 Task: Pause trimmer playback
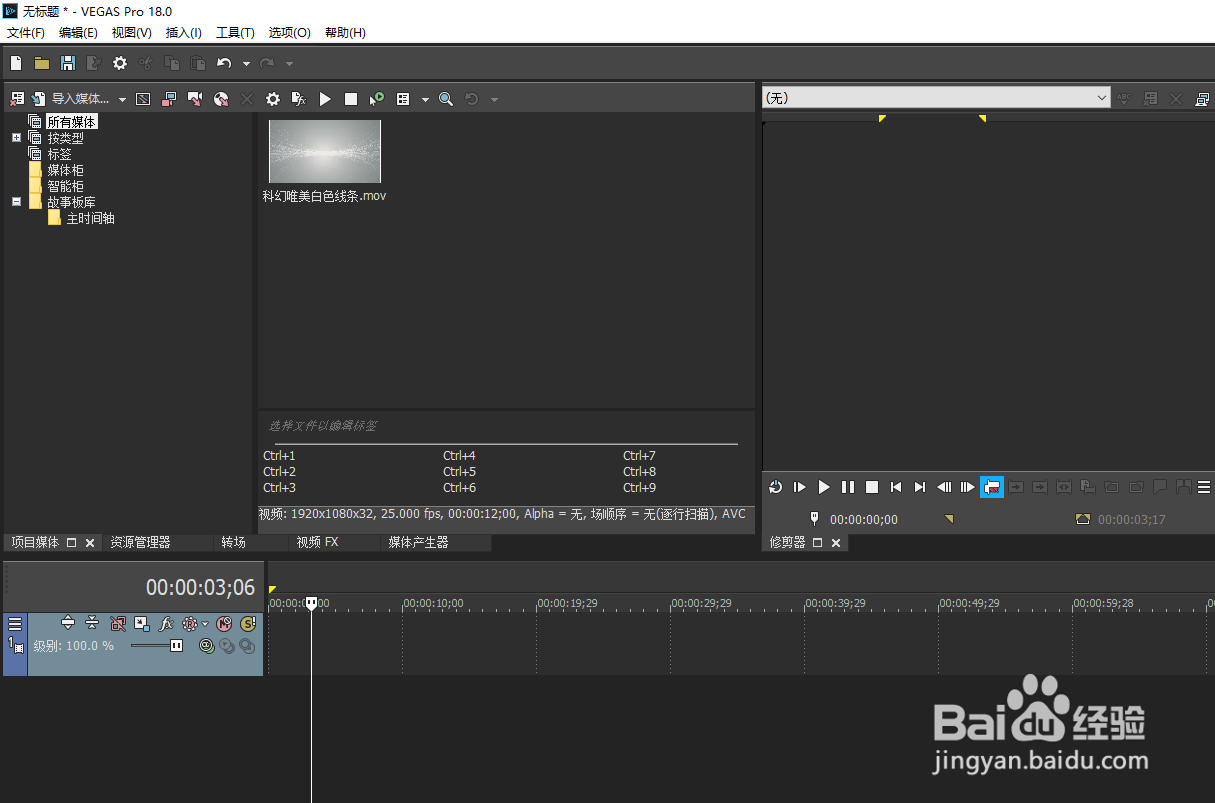click(x=848, y=487)
